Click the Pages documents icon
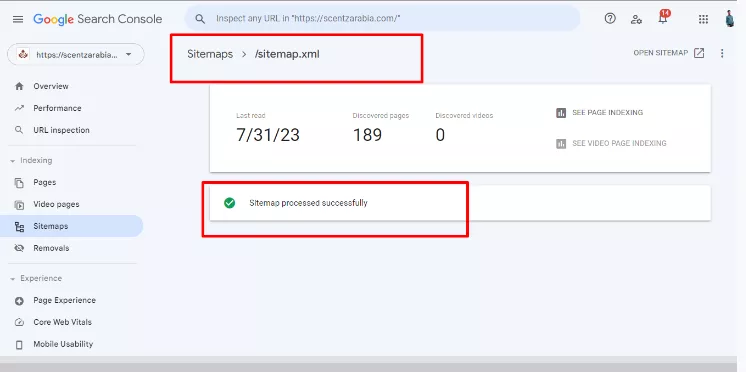 tap(19, 183)
